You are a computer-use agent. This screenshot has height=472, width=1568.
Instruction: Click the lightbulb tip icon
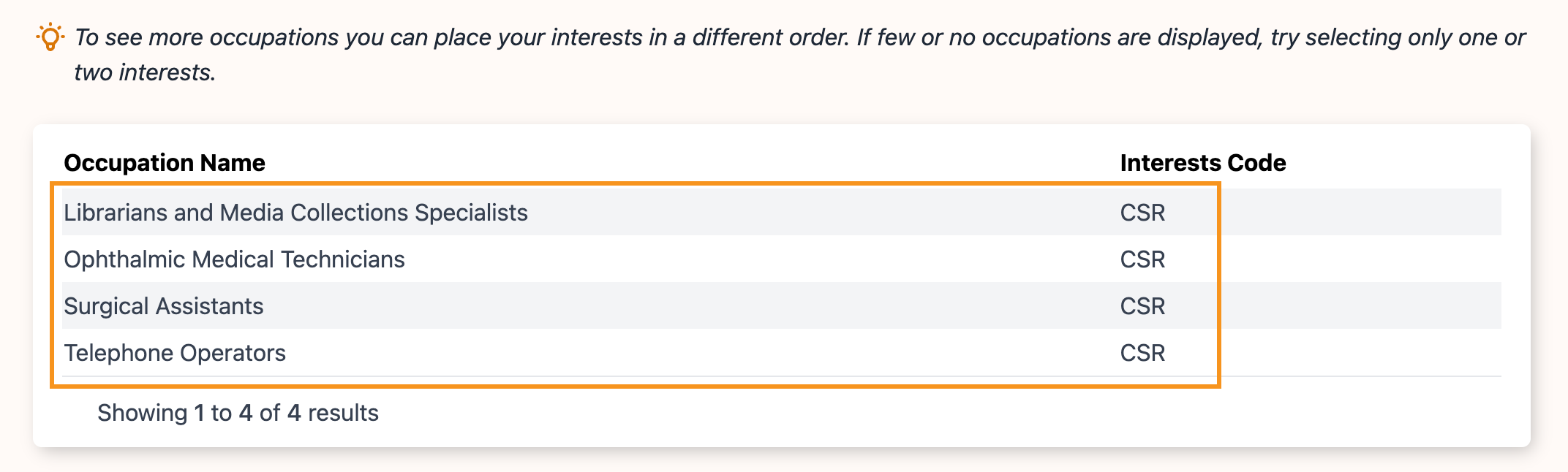click(x=50, y=37)
